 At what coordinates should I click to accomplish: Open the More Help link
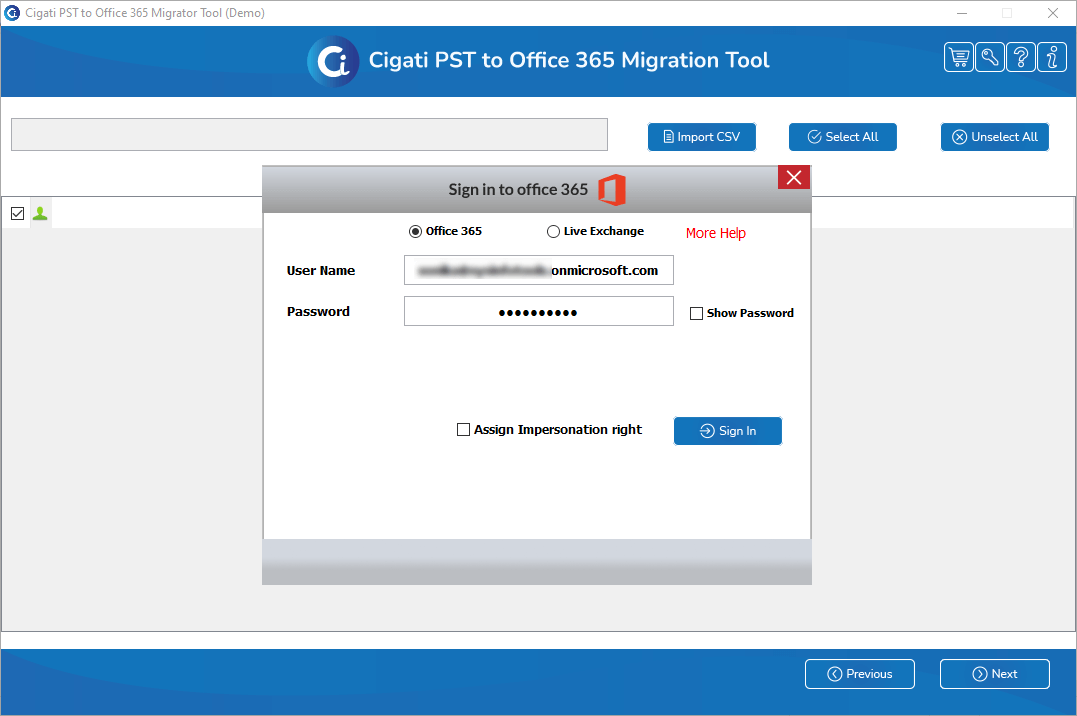pyautogui.click(x=716, y=233)
